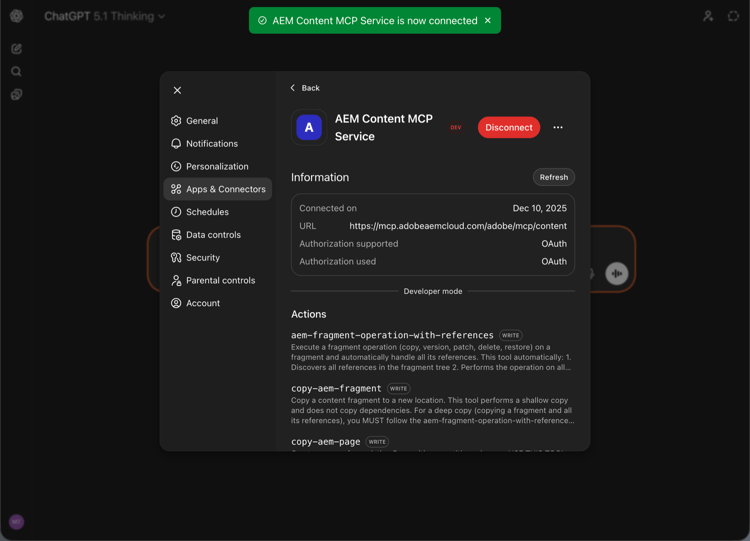The width and height of the screenshot is (750, 541).
Task: Open the ChatGPT 5.1 Thinking model dropdown
Action: pyautogui.click(x=105, y=16)
